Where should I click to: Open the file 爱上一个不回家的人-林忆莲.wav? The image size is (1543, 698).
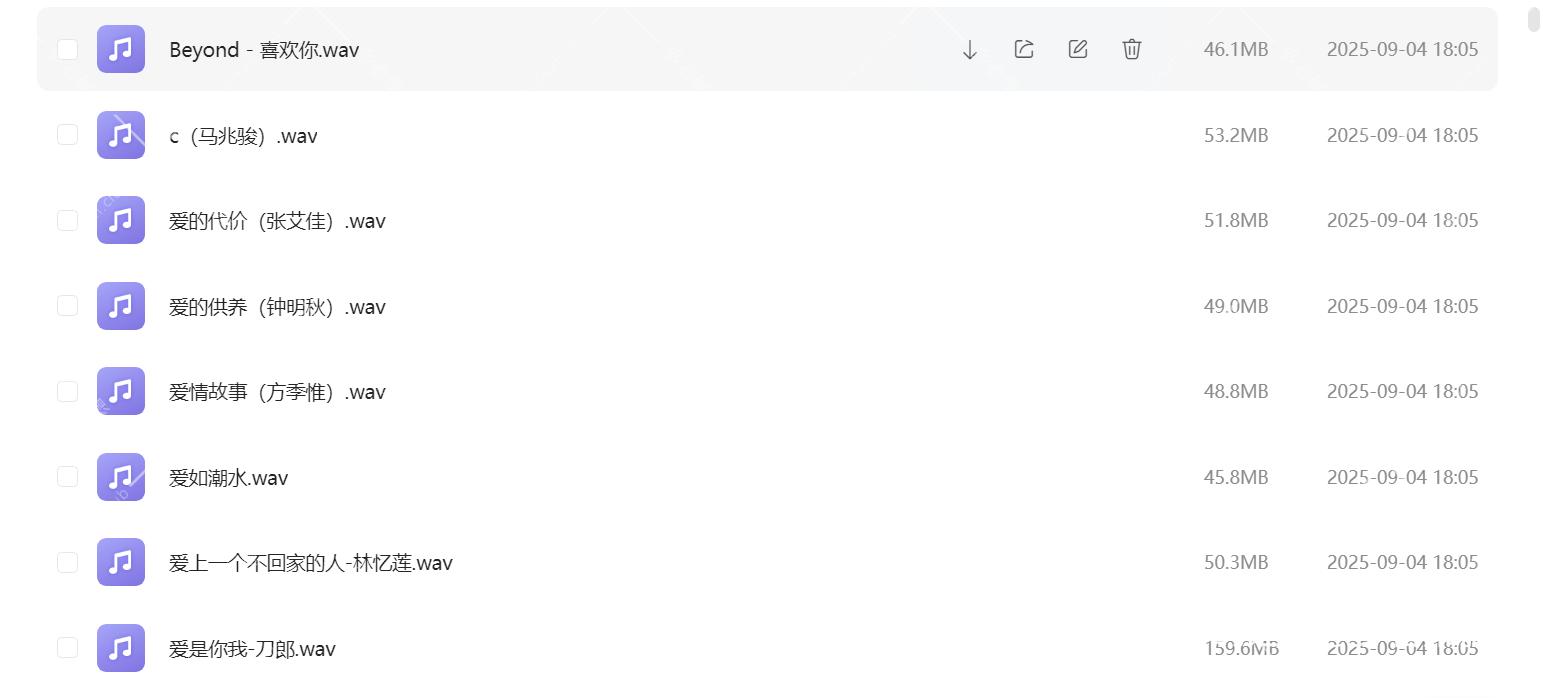pyautogui.click(x=311, y=562)
